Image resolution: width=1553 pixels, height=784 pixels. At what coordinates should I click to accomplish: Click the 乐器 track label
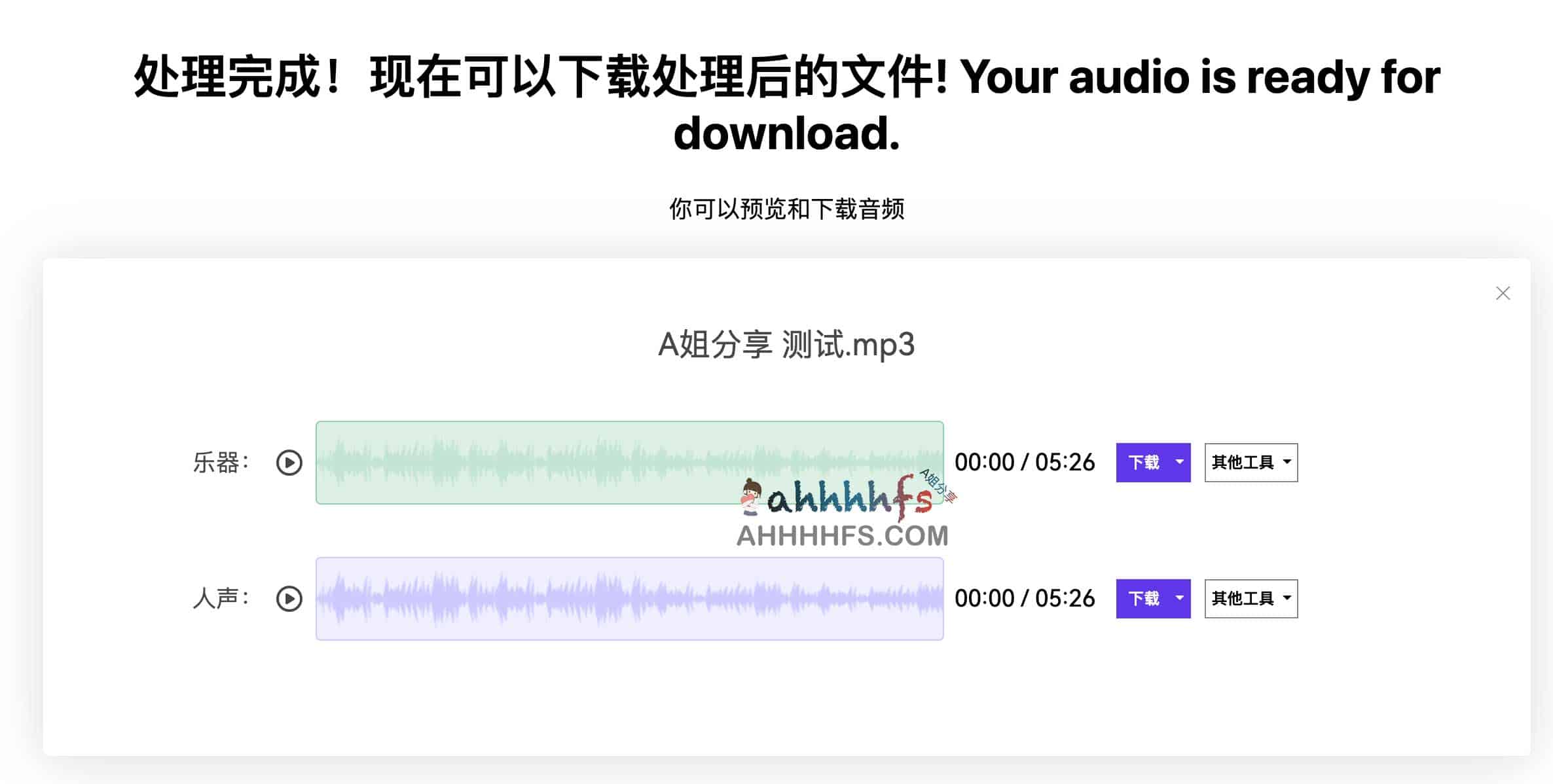221,463
